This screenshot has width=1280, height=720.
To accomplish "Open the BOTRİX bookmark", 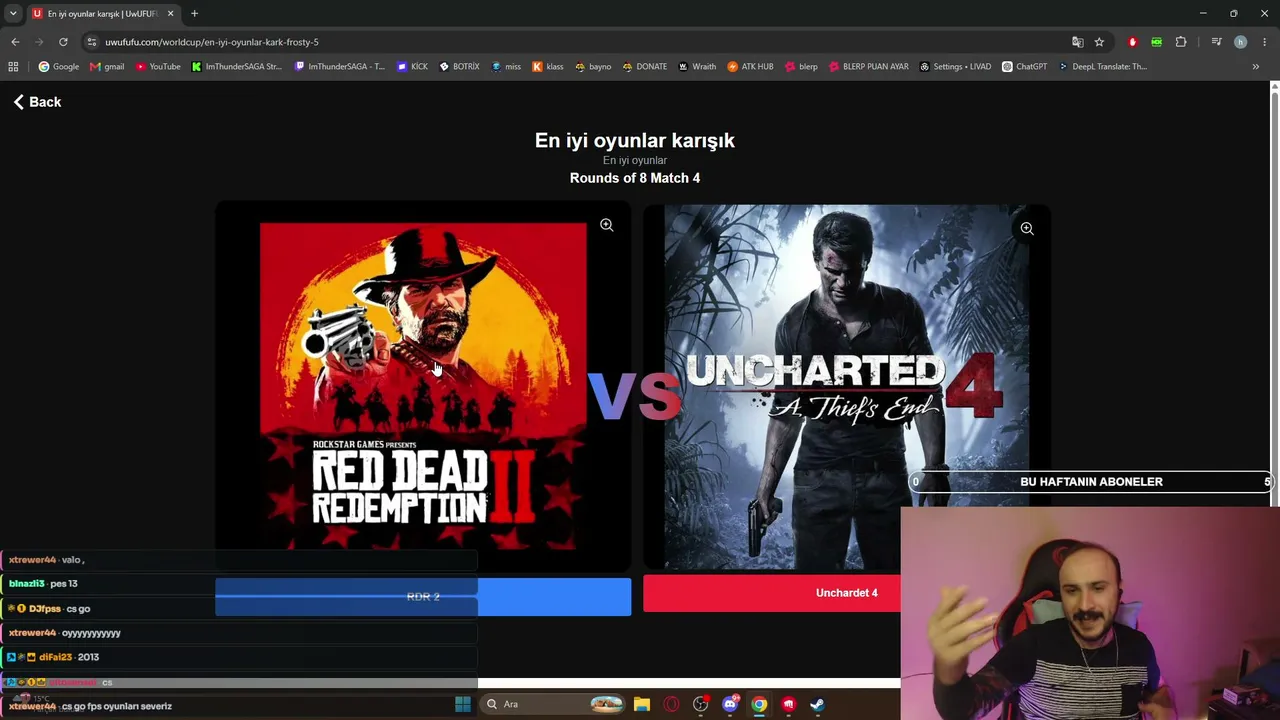I will coord(460,67).
